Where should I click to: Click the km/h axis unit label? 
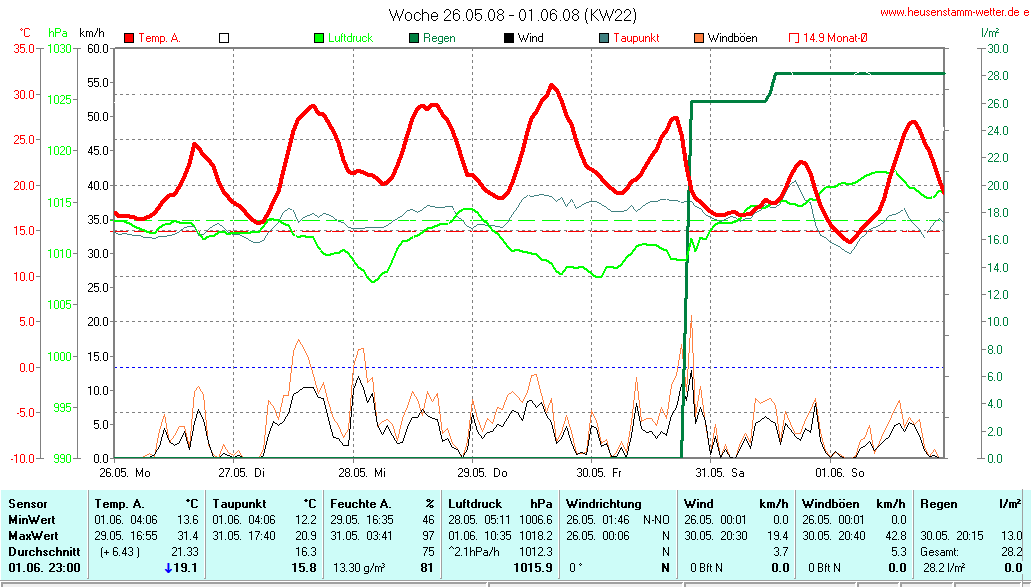pos(91,33)
